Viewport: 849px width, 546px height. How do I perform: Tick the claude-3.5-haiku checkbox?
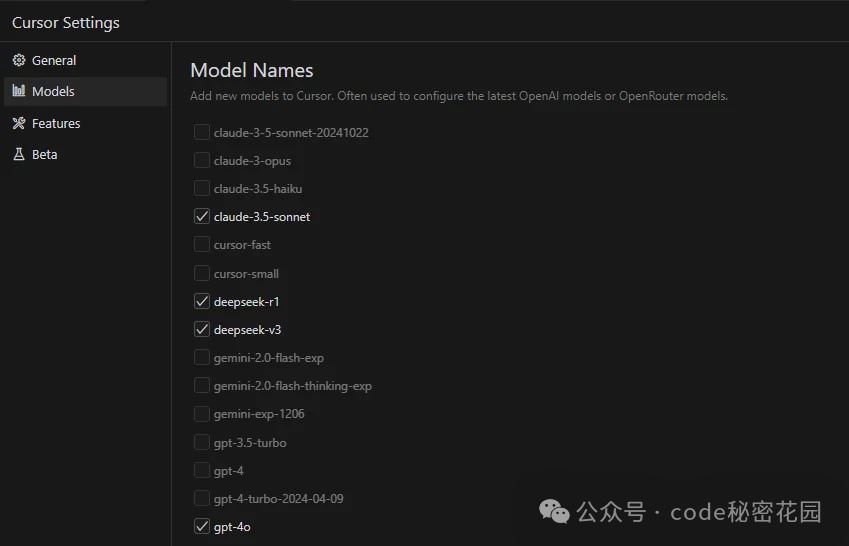coord(202,188)
